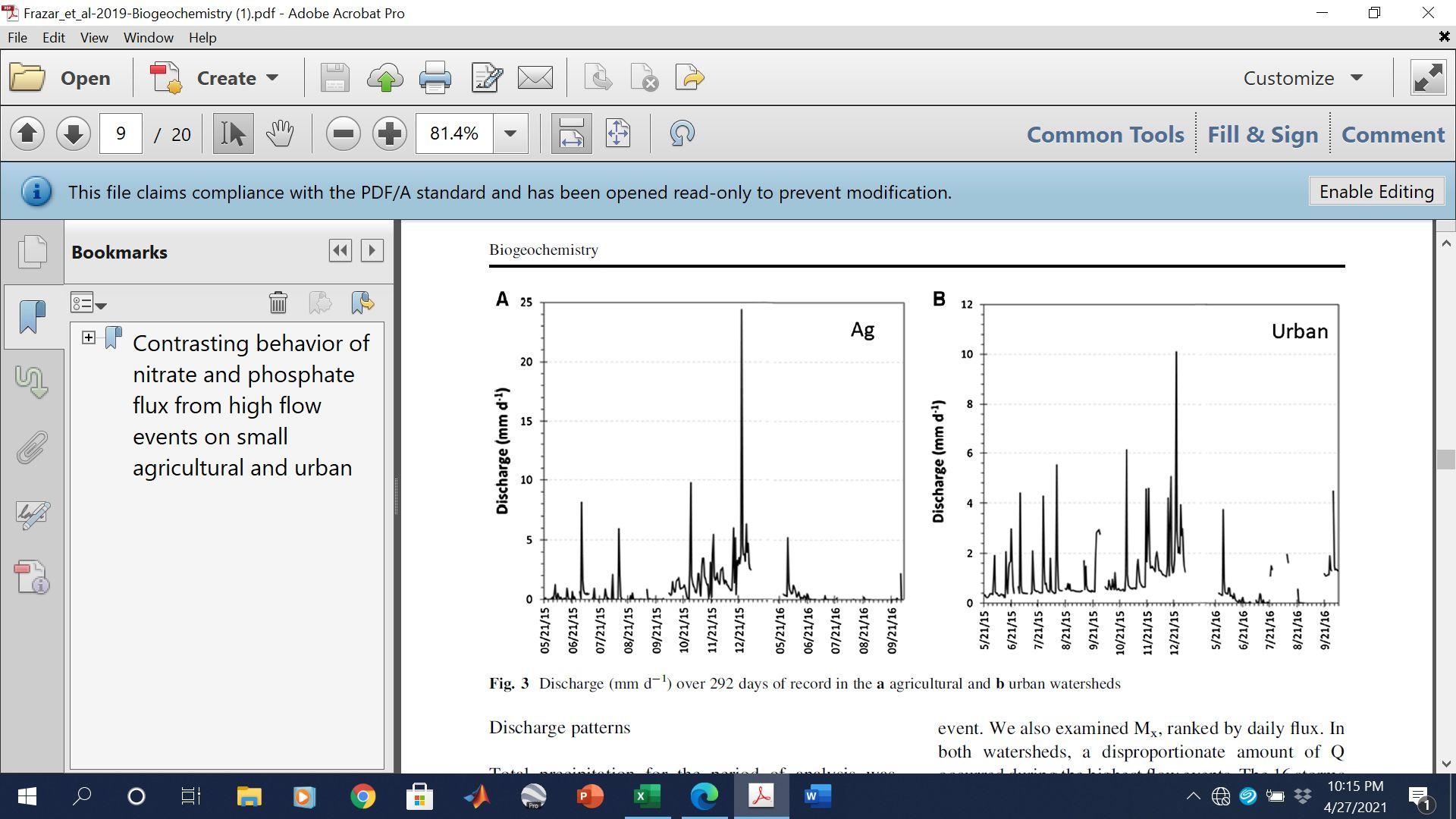Click the Enable Editing button
The image size is (1456, 819).
pos(1376,192)
